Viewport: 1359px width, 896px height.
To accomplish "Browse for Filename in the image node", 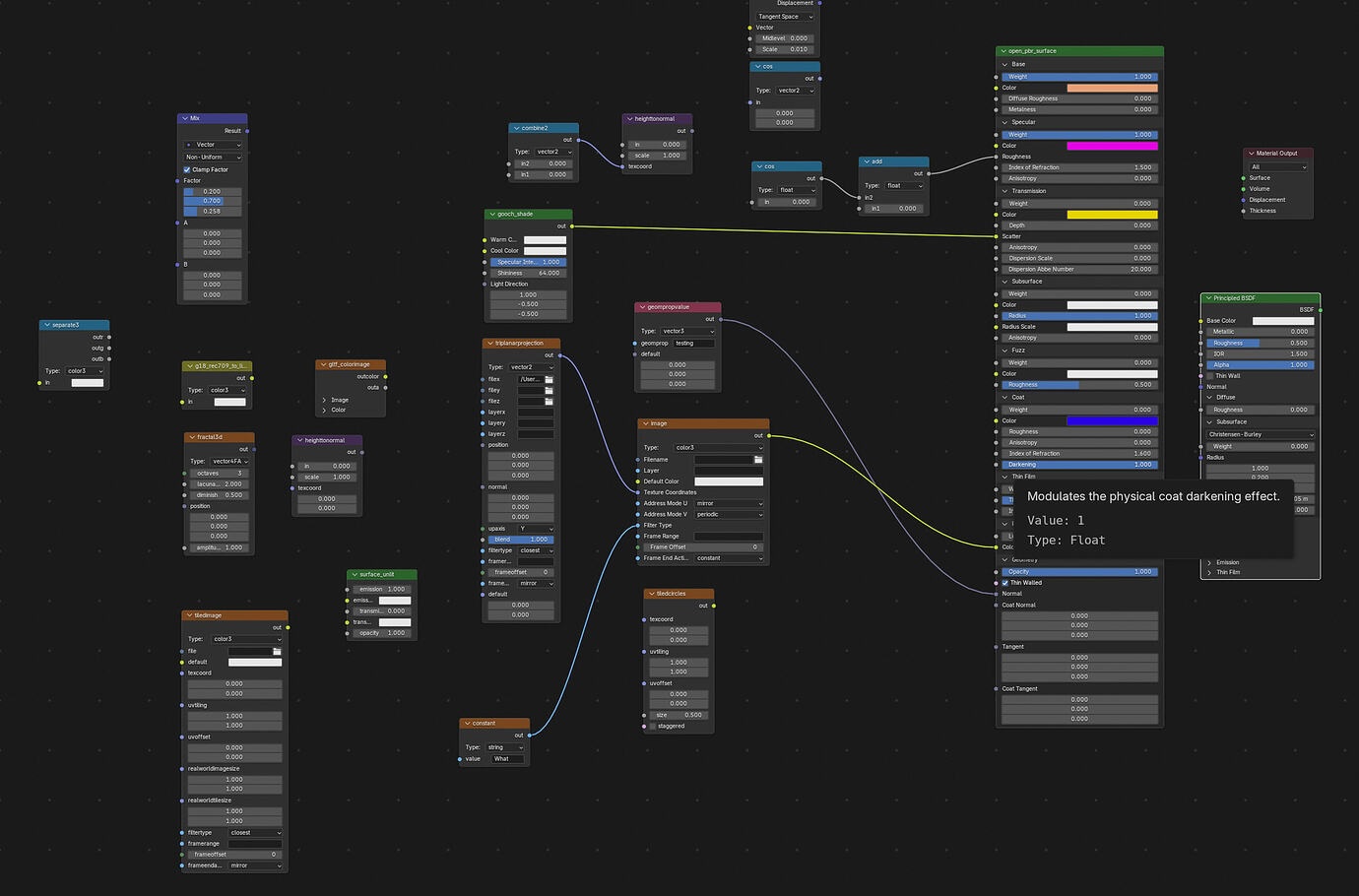I will point(758,460).
